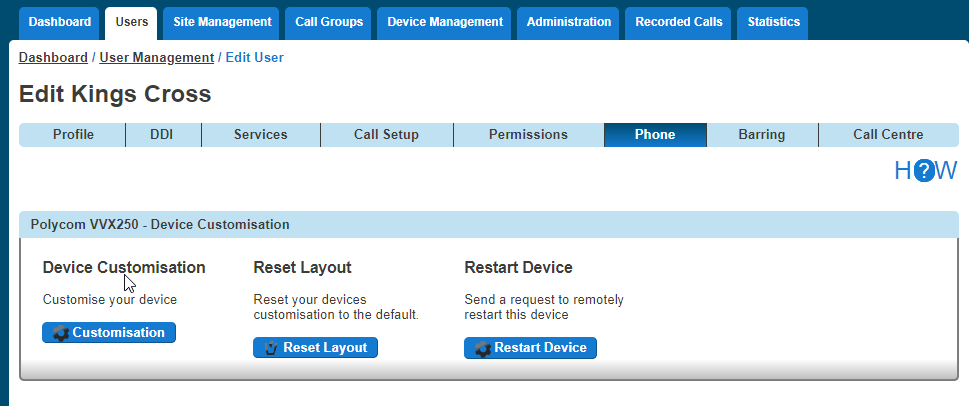Image resolution: width=969 pixels, height=406 pixels.
Task: Open the Statistics tab
Action: (773, 22)
